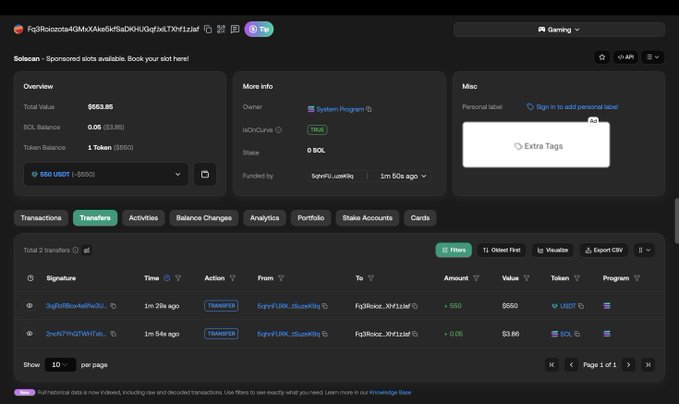Copy System Program address
The height and width of the screenshot is (404, 679).
[x=369, y=109]
